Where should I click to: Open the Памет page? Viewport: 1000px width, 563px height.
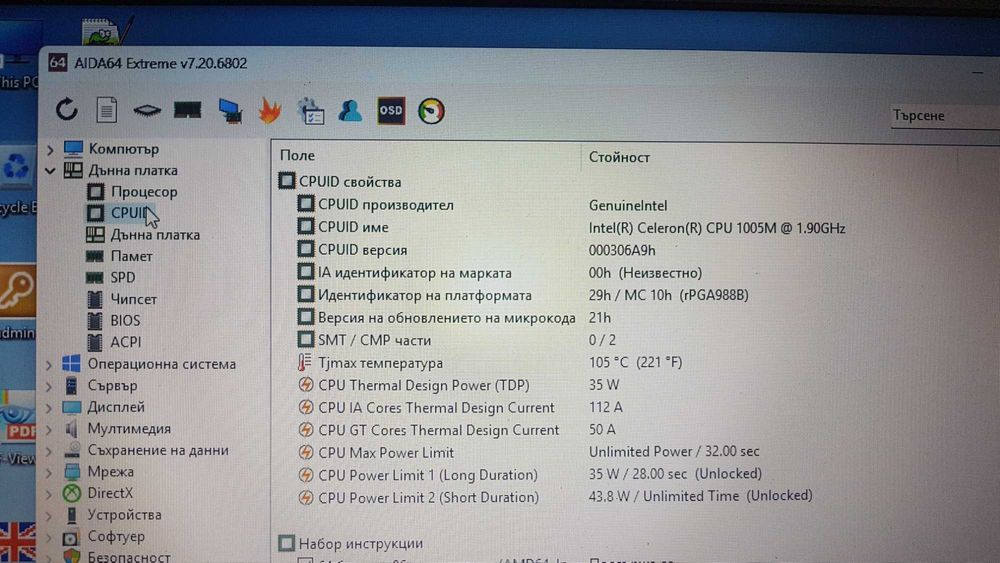pos(131,256)
